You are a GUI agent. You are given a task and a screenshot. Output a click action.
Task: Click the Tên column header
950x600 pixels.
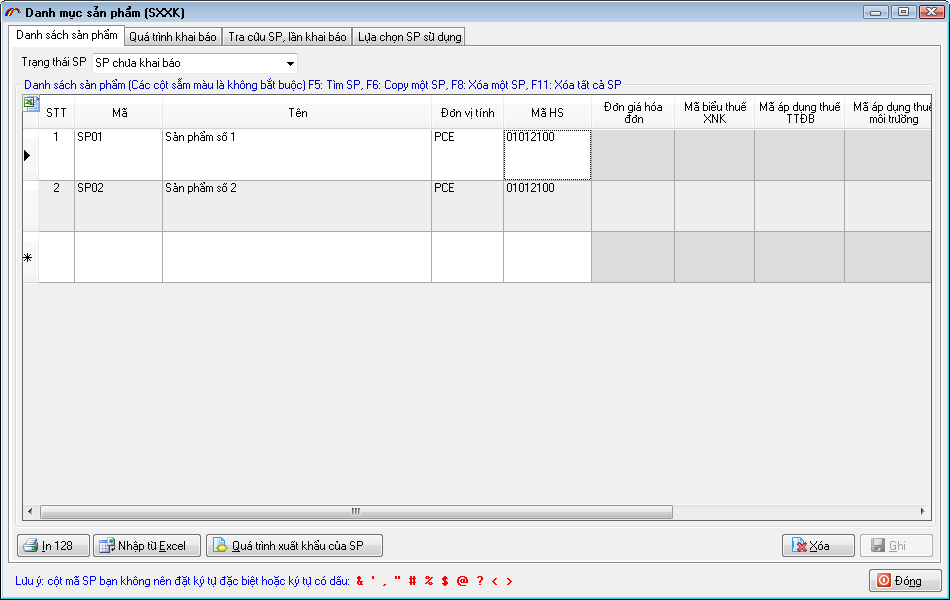tap(297, 113)
